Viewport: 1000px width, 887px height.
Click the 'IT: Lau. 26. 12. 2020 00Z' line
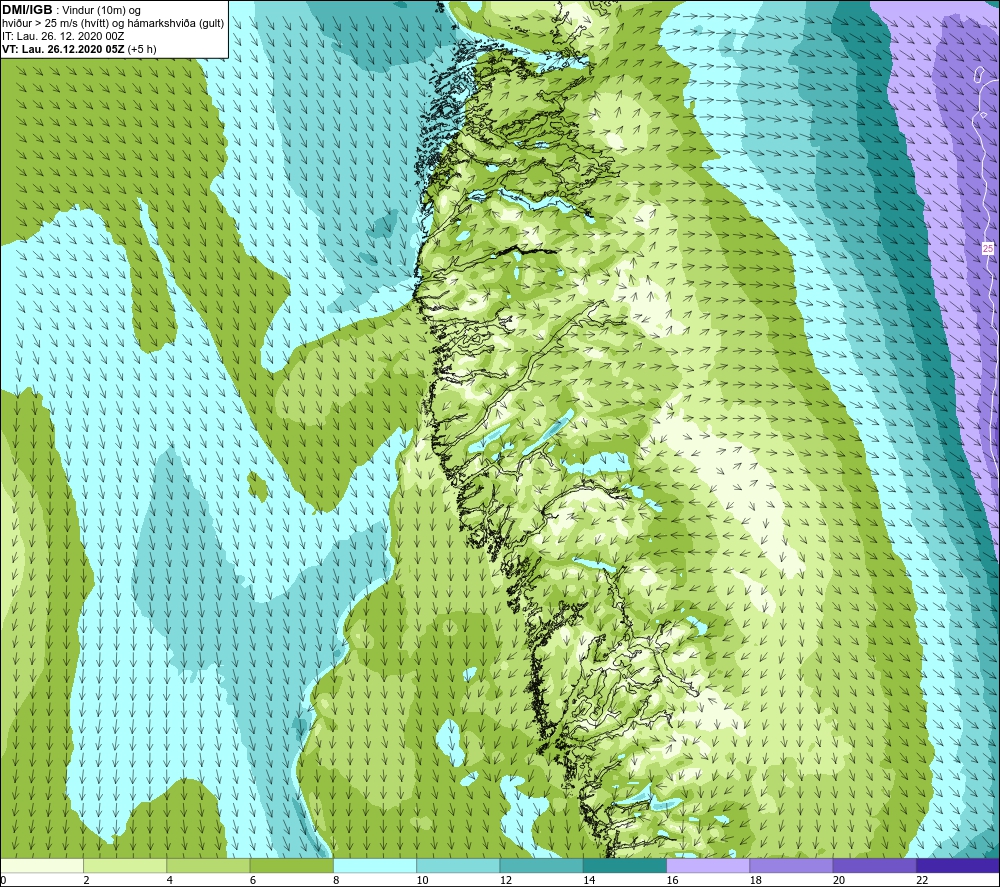click(x=63, y=36)
